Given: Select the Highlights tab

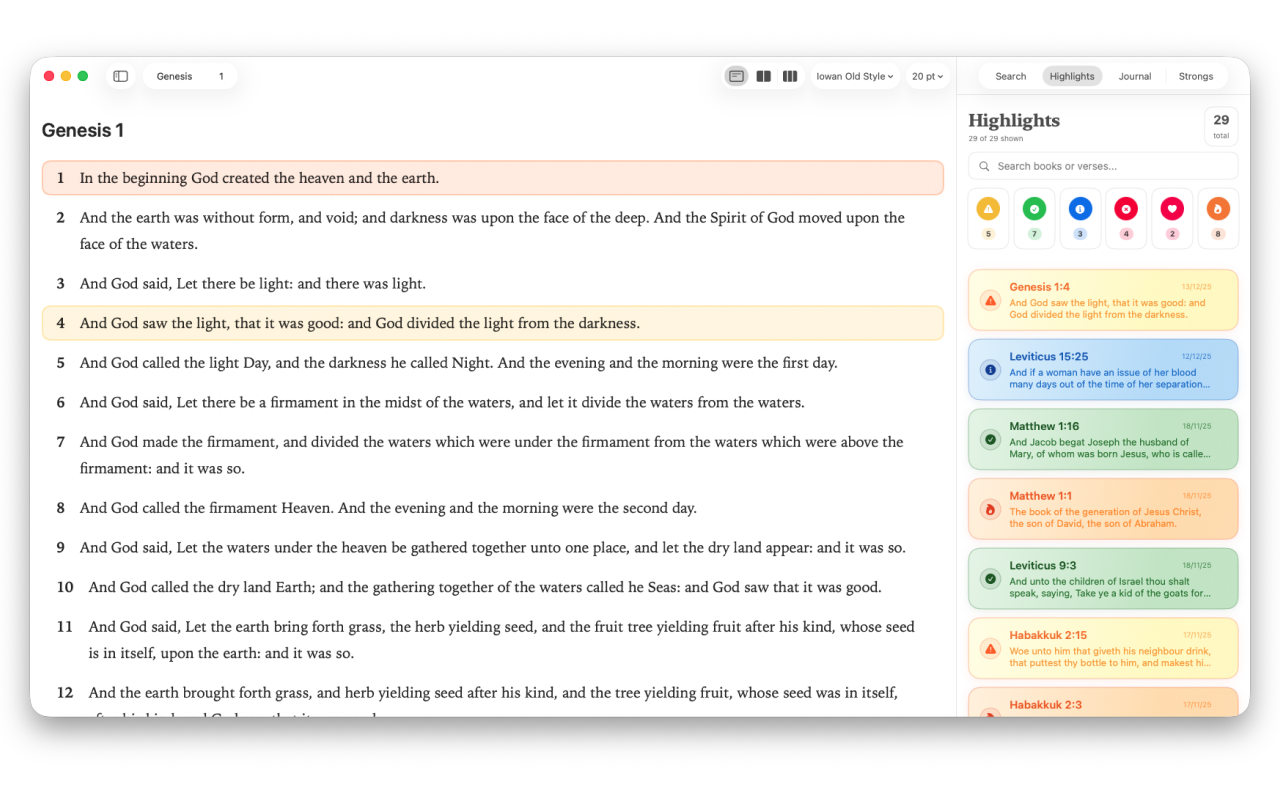Looking at the screenshot, I should tap(1072, 76).
